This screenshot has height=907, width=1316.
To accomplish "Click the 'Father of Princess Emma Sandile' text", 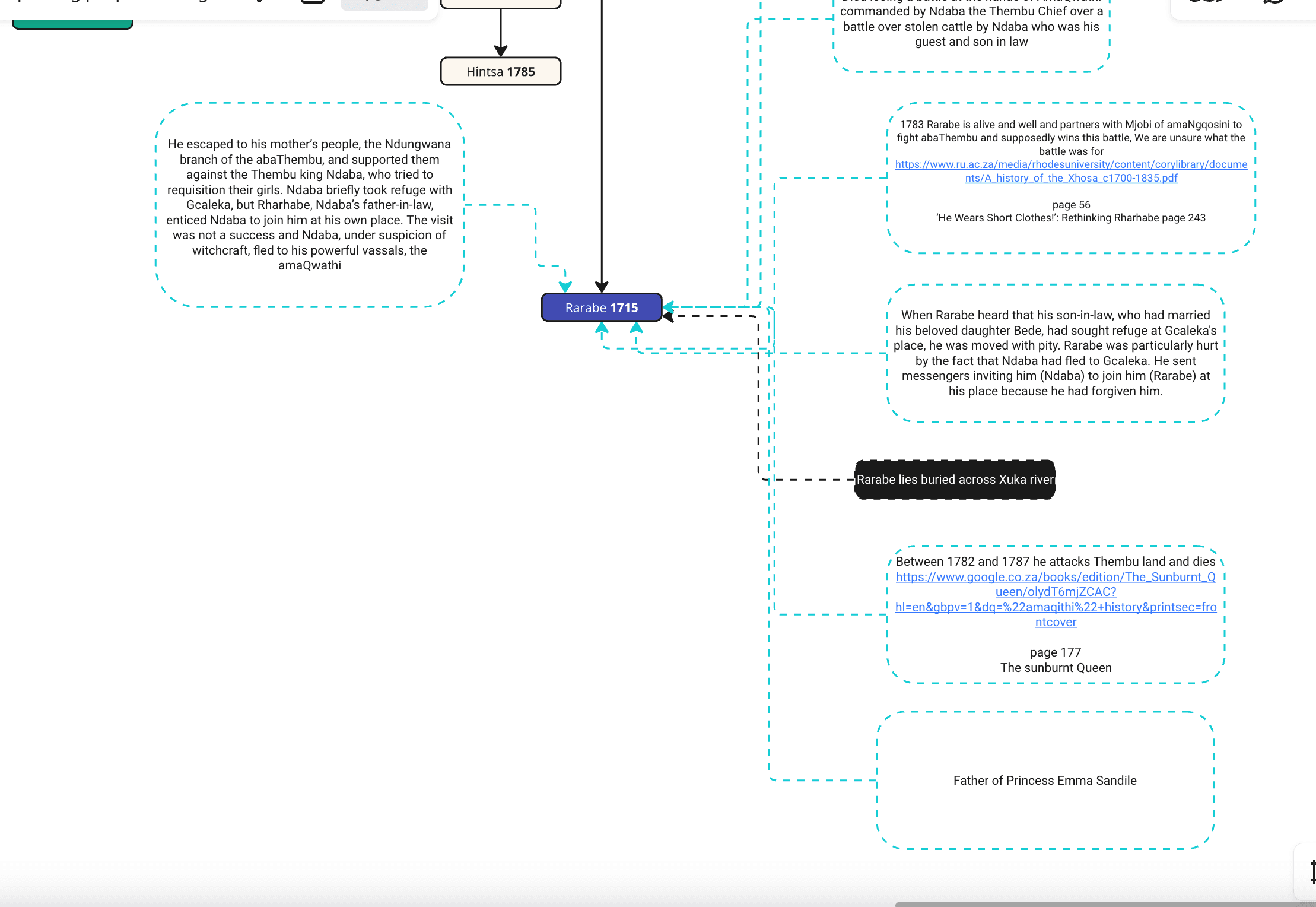I will 1045,781.
